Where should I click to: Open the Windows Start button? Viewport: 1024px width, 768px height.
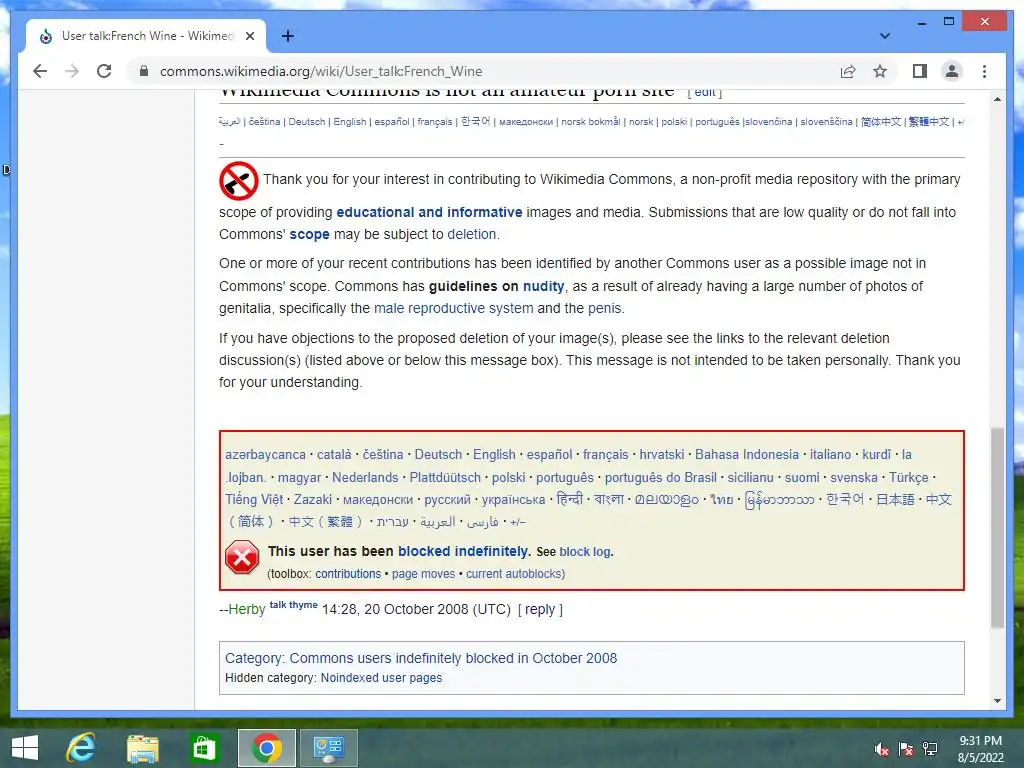click(24, 747)
